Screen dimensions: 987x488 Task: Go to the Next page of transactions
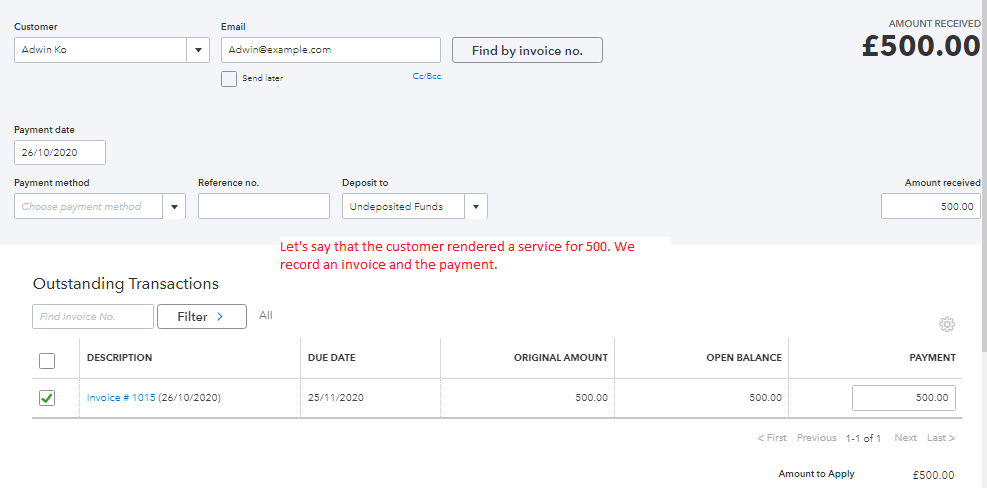tap(905, 438)
